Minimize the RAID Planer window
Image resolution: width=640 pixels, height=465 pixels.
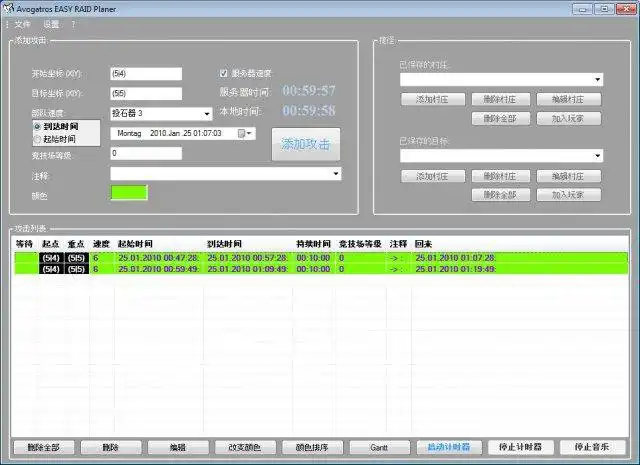pos(582,9)
